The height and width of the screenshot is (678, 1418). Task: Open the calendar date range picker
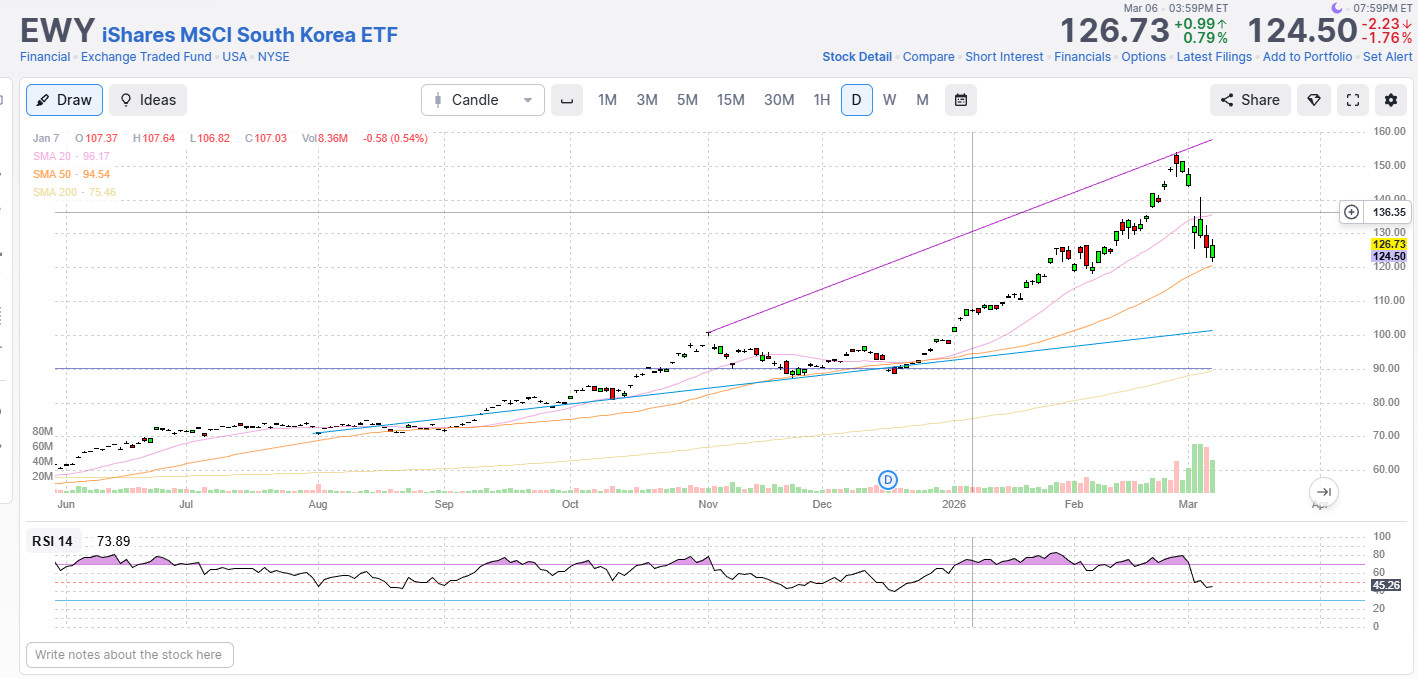(x=960, y=100)
